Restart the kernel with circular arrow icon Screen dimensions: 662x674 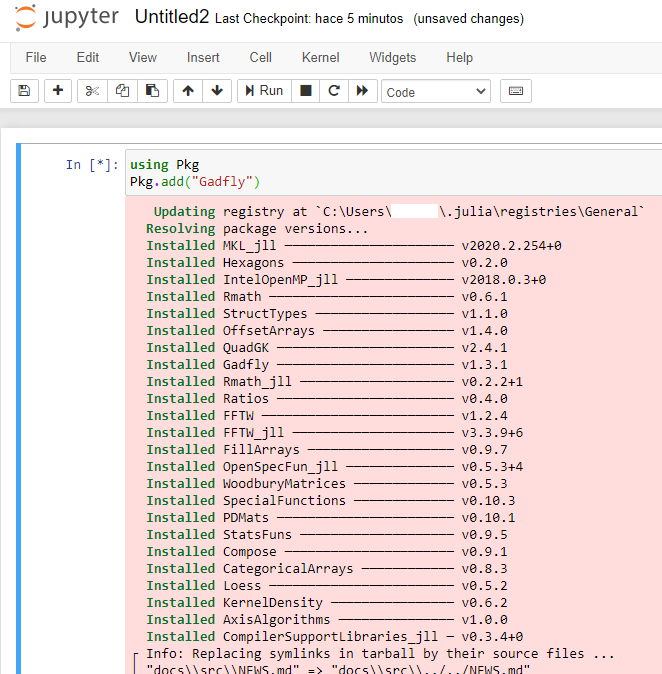tap(334, 91)
